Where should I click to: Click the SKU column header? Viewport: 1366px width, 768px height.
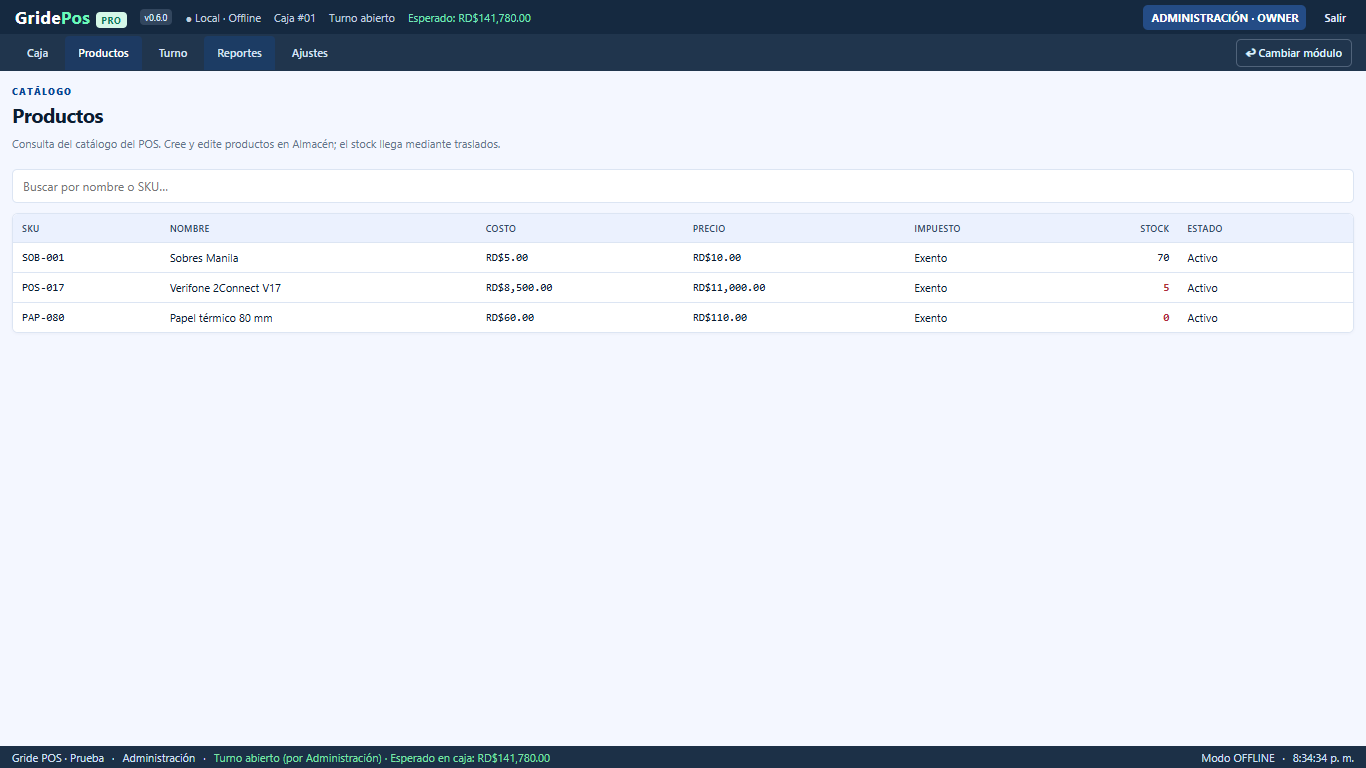pos(31,229)
